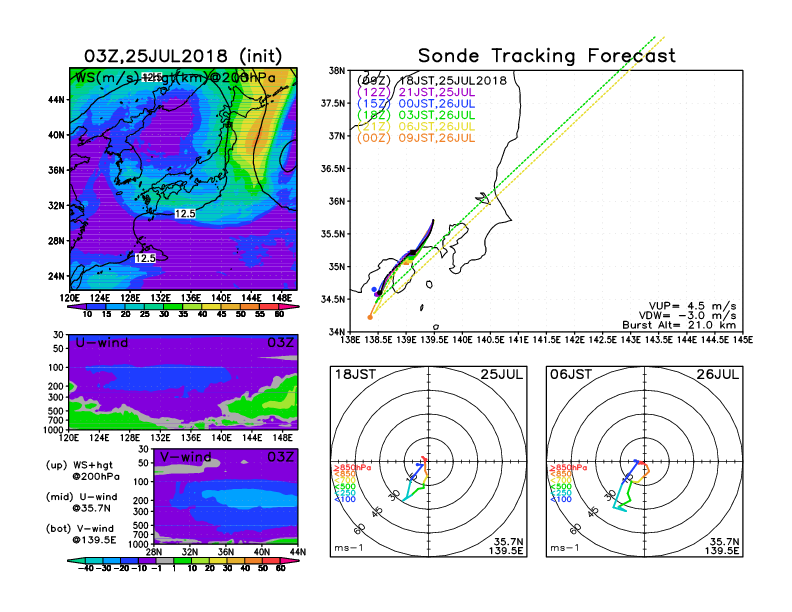Viewport: 792px width, 612px height.
Task: Pick the red 50–60 segment in the lower colorbar
Action: pyautogui.click(x=270, y=560)
